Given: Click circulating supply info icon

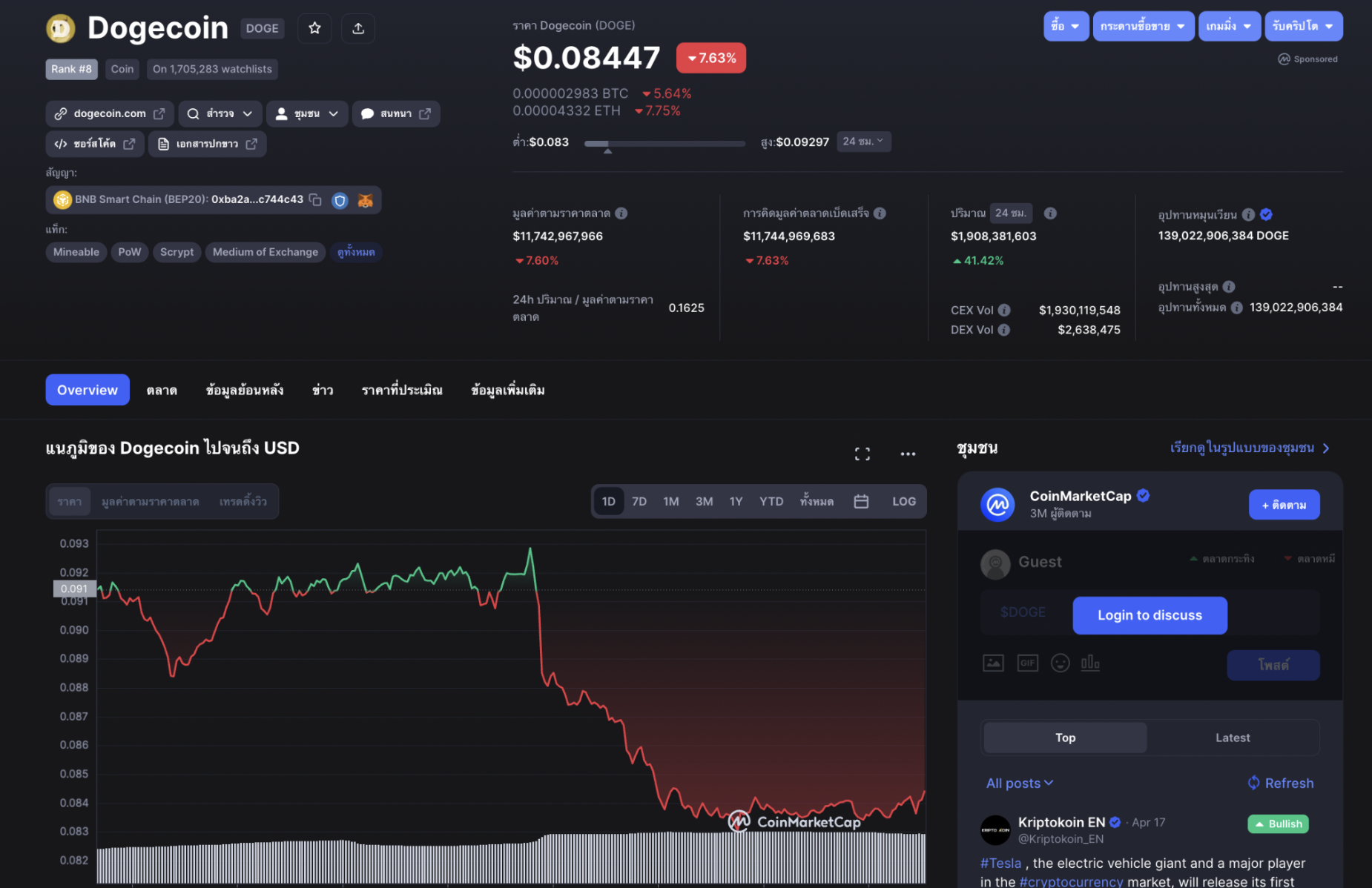Looking at the screenshot, I should pos(1249,214).
